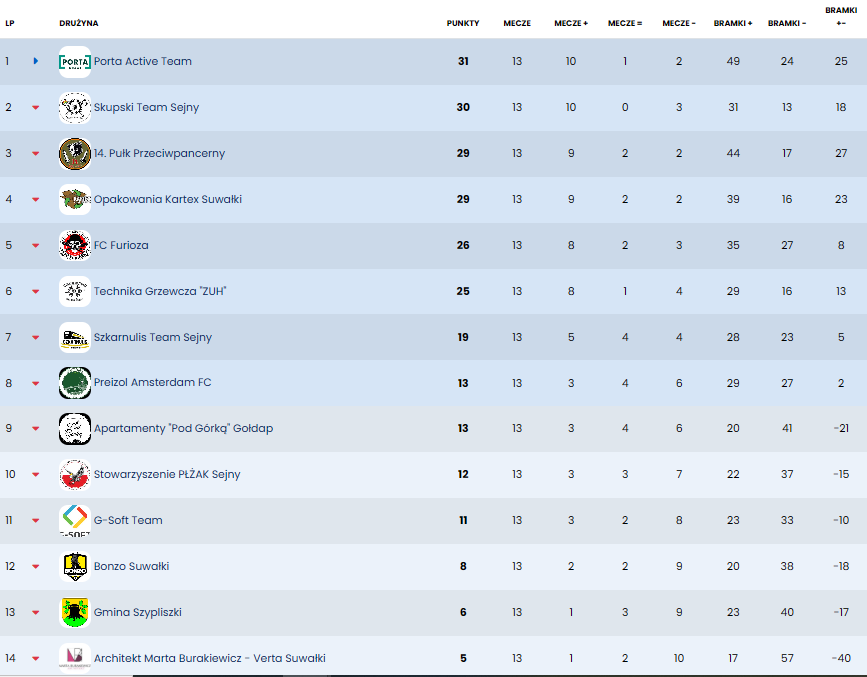Sort by MECZE = draws column header
This screenshot has height=677, width=867.
pos(625,23)
